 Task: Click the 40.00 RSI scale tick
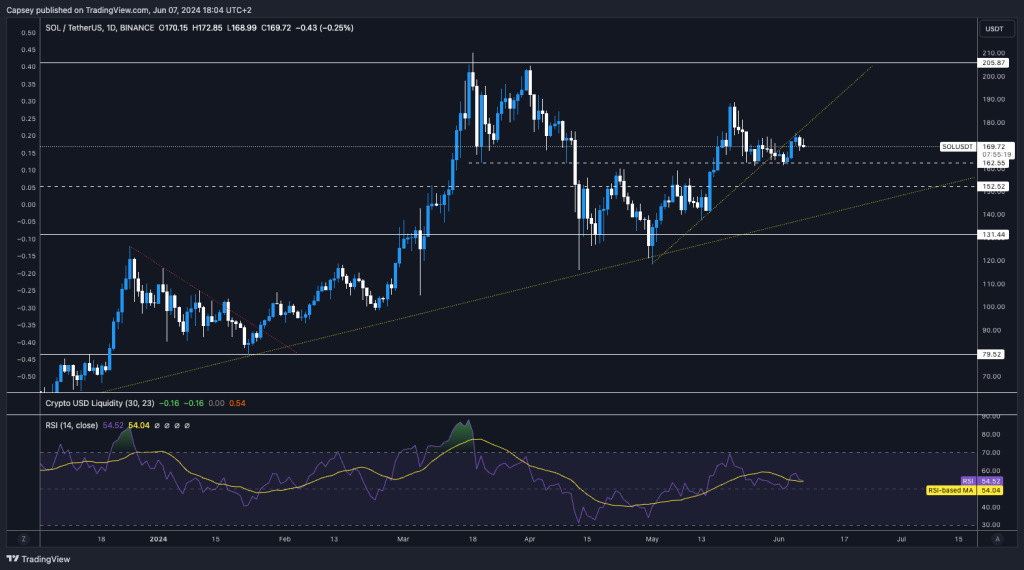pos(991,507)
